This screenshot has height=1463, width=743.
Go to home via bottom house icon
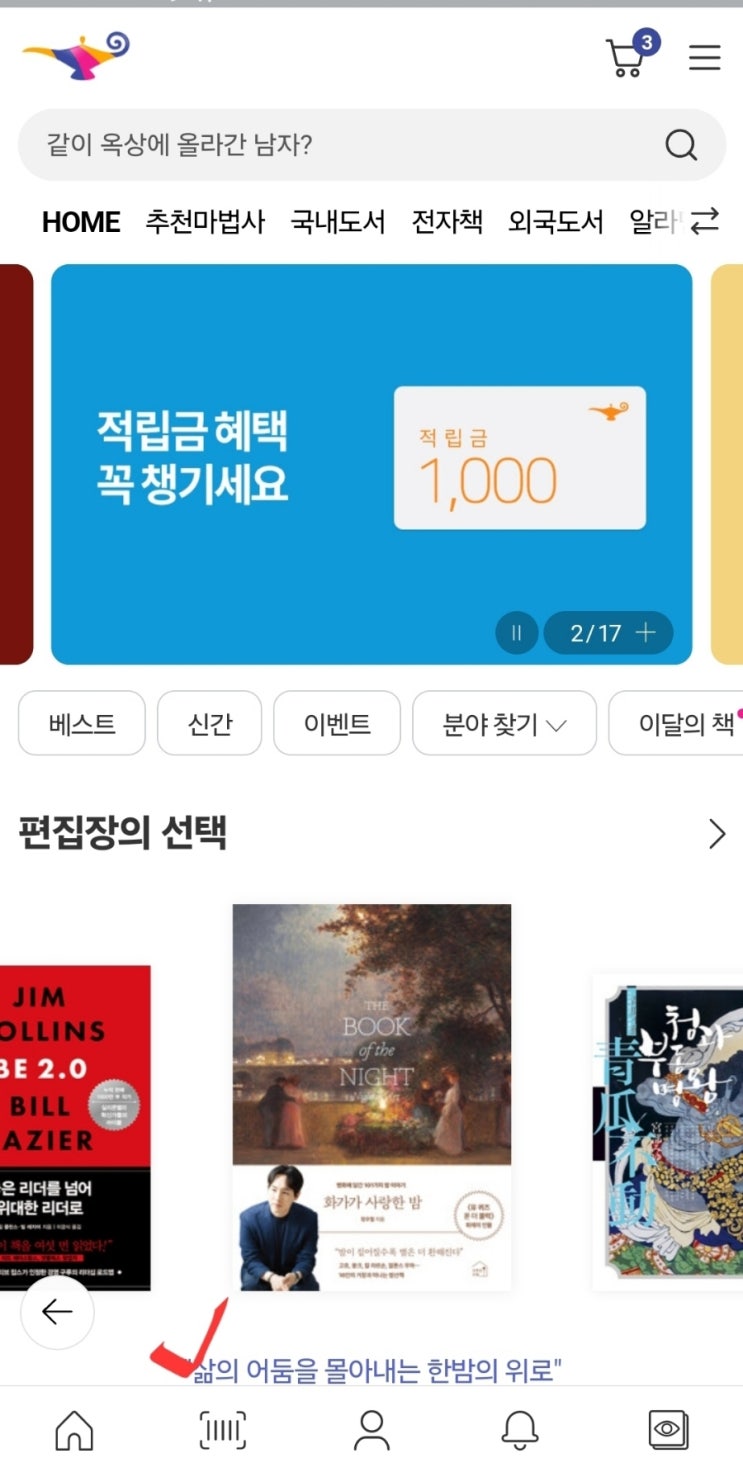pos(75,1430)
